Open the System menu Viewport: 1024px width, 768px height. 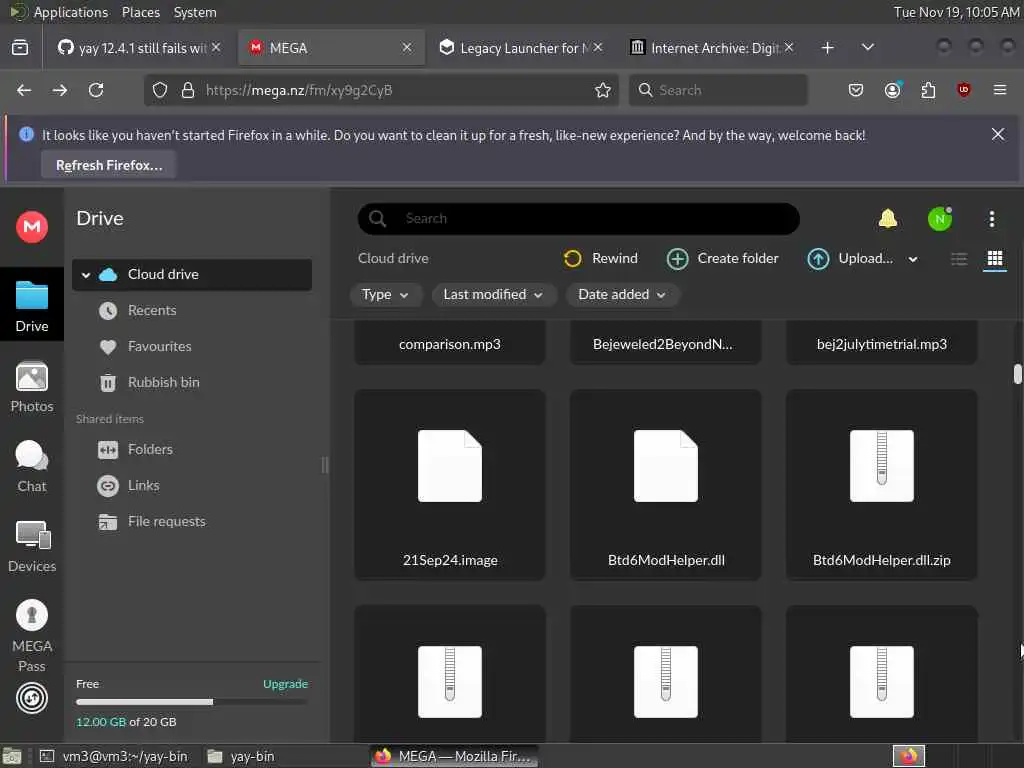pyautogui.click(x=195, y=12)
